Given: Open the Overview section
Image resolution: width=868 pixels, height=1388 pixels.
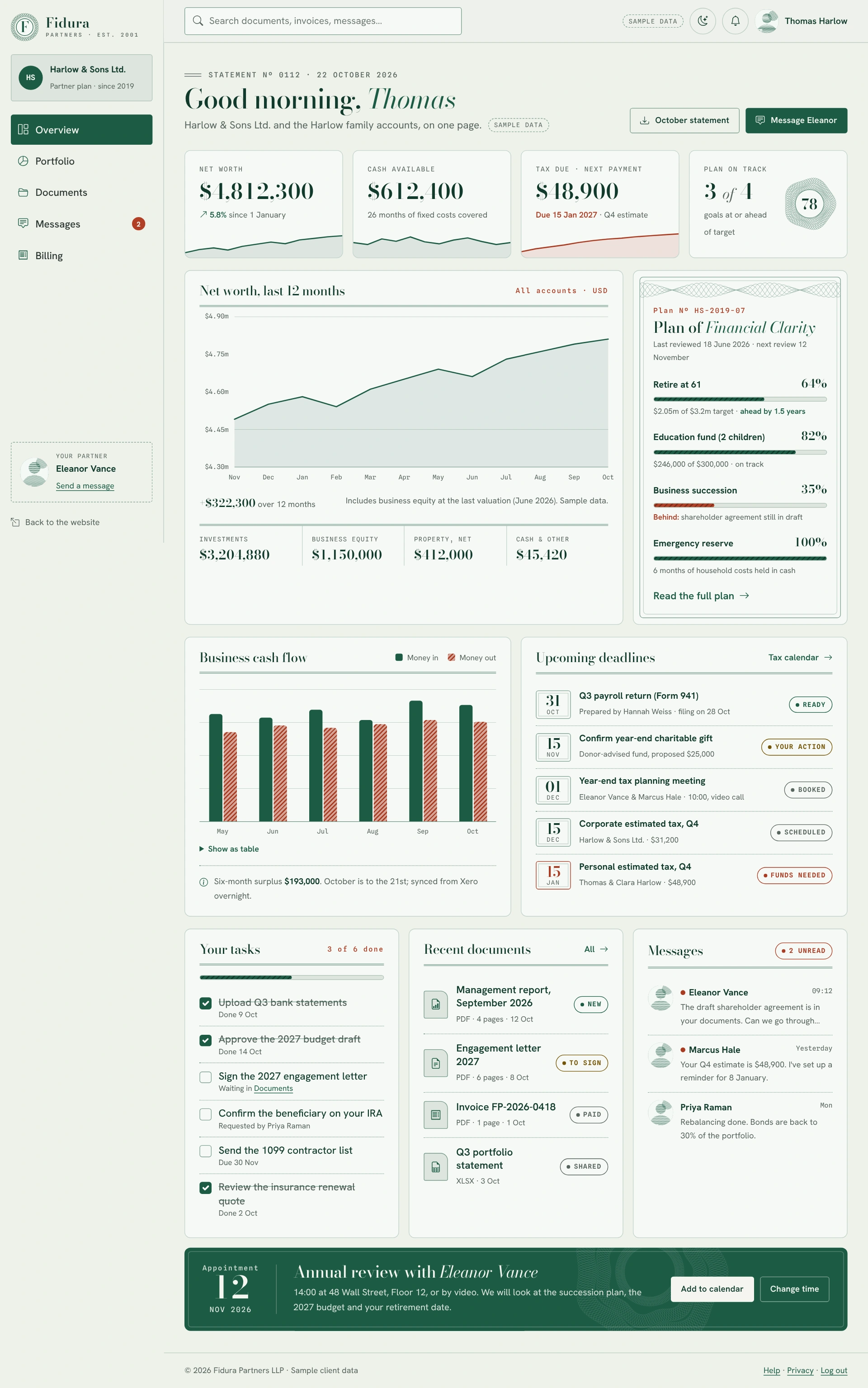Looking at the screenshot, I should (81, 129).
